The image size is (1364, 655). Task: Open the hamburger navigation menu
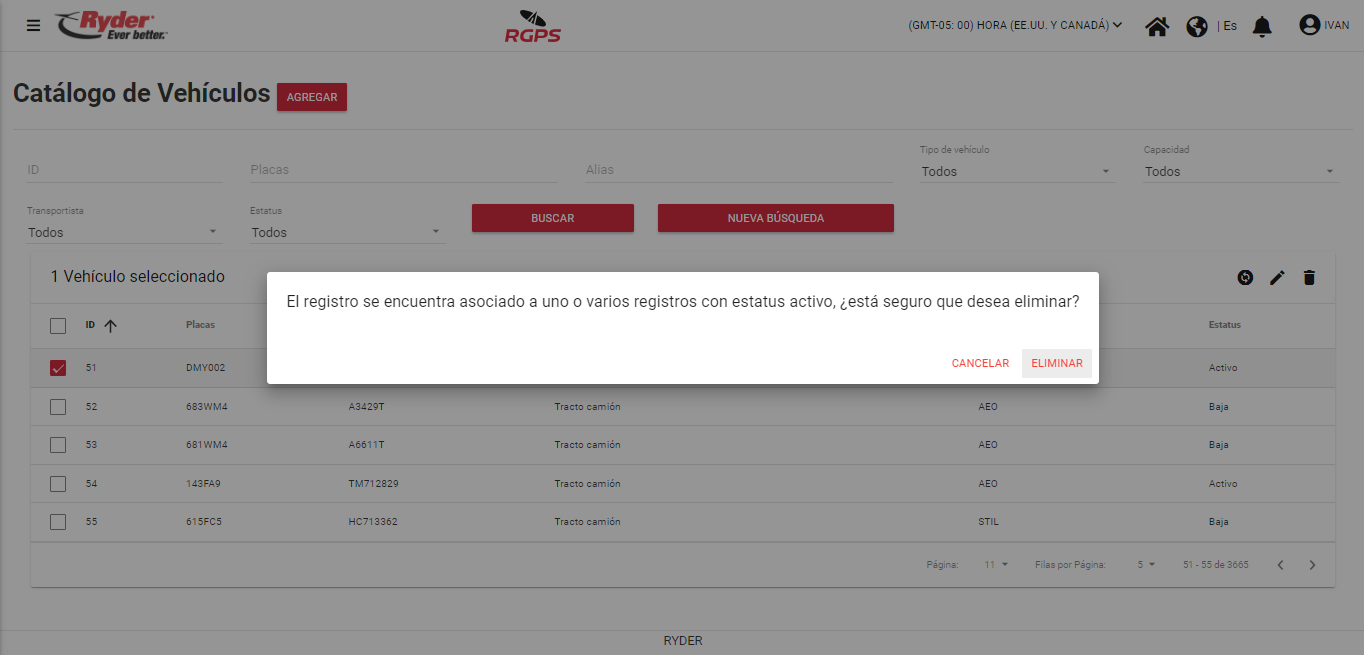(34, 26)
